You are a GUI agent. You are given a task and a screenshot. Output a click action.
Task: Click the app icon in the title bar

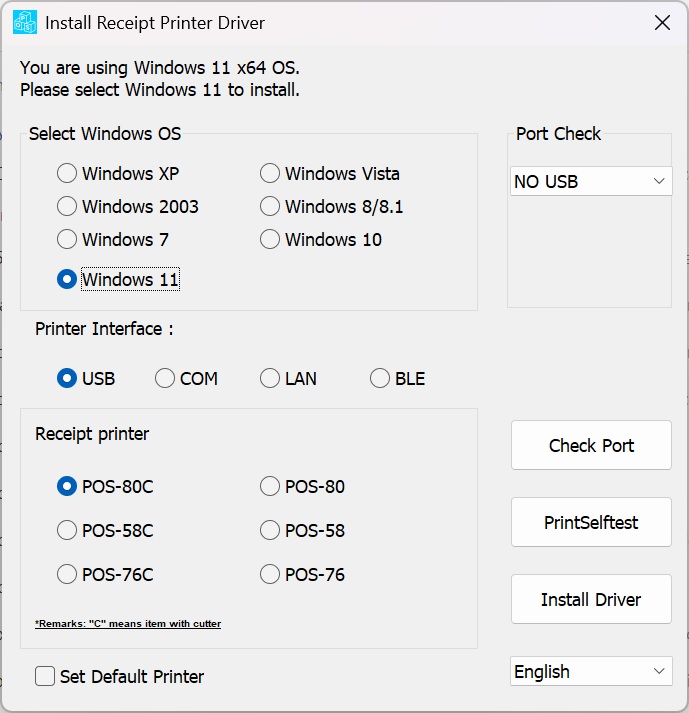coord(25,22)
